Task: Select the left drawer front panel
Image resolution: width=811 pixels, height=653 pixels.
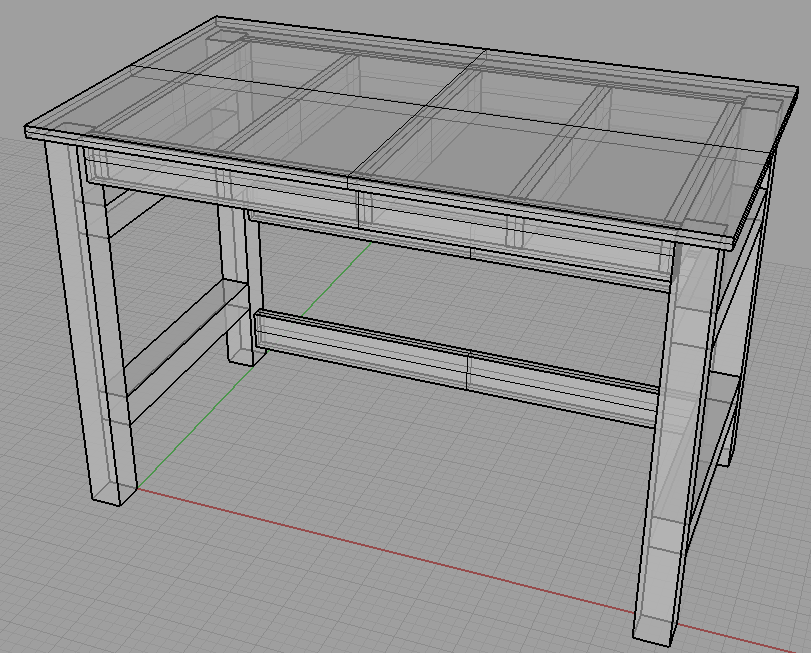Action: coord(222,189)
